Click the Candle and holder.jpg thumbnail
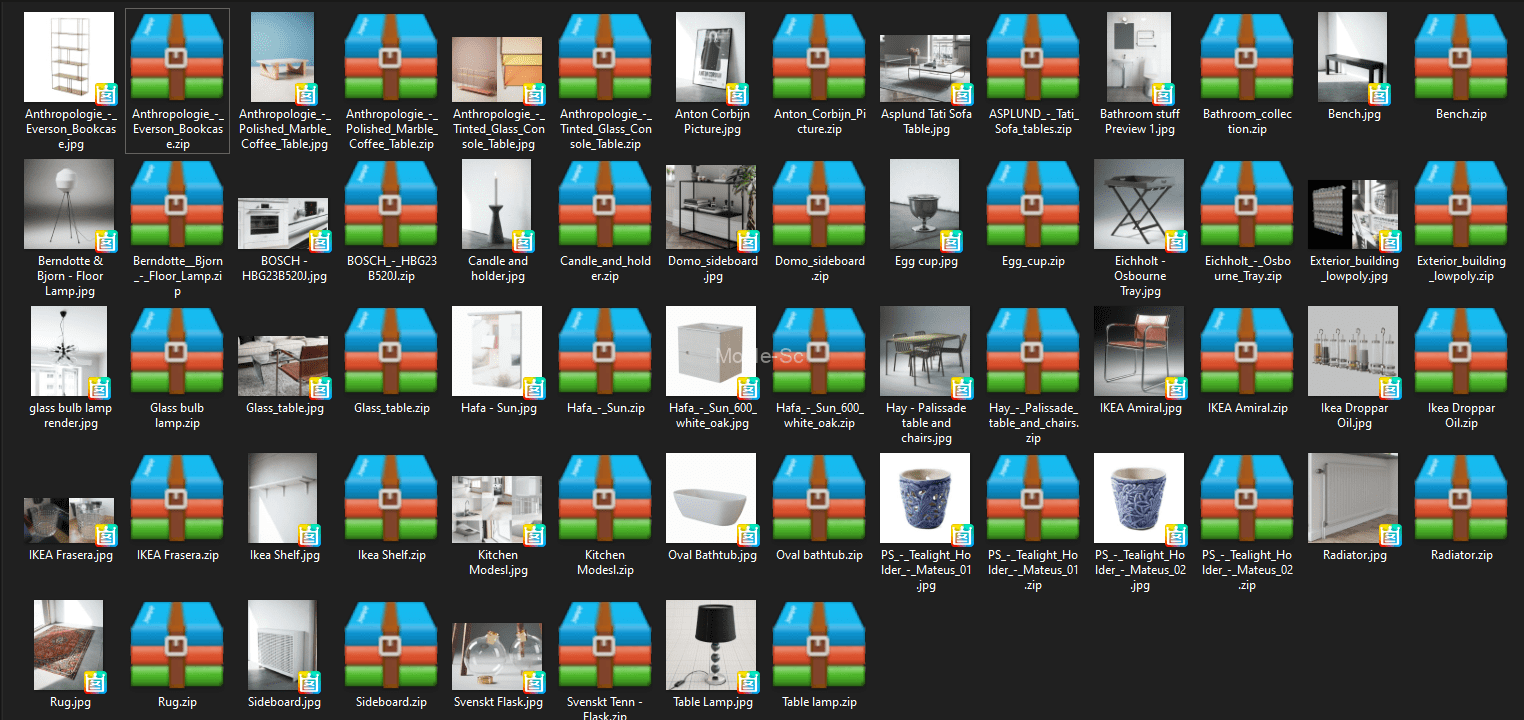This screenshot has width=1524, height=720. tap(497, 205)
